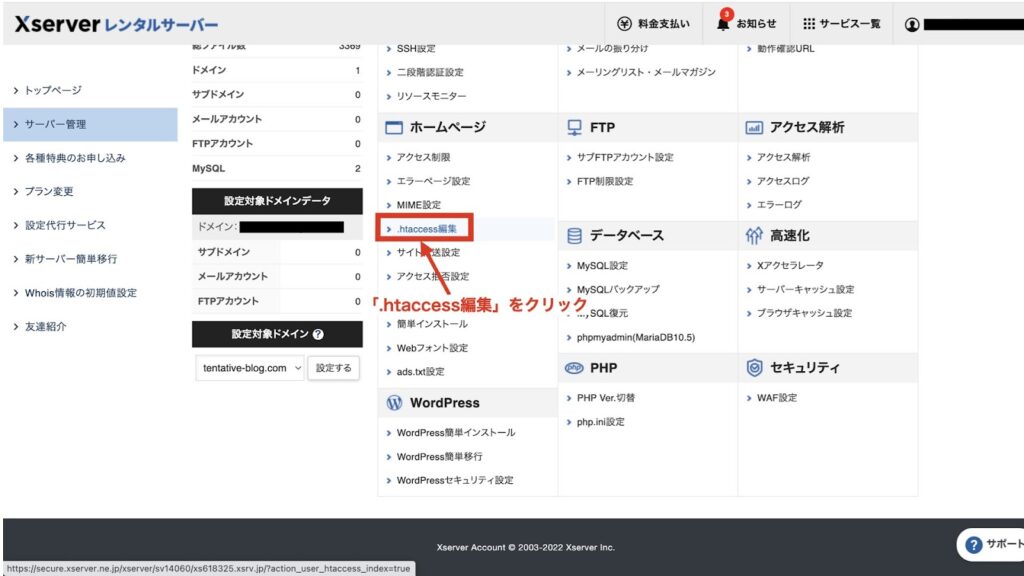
Task: Open the .htaccess編集 link
Action: click(426, 229)
